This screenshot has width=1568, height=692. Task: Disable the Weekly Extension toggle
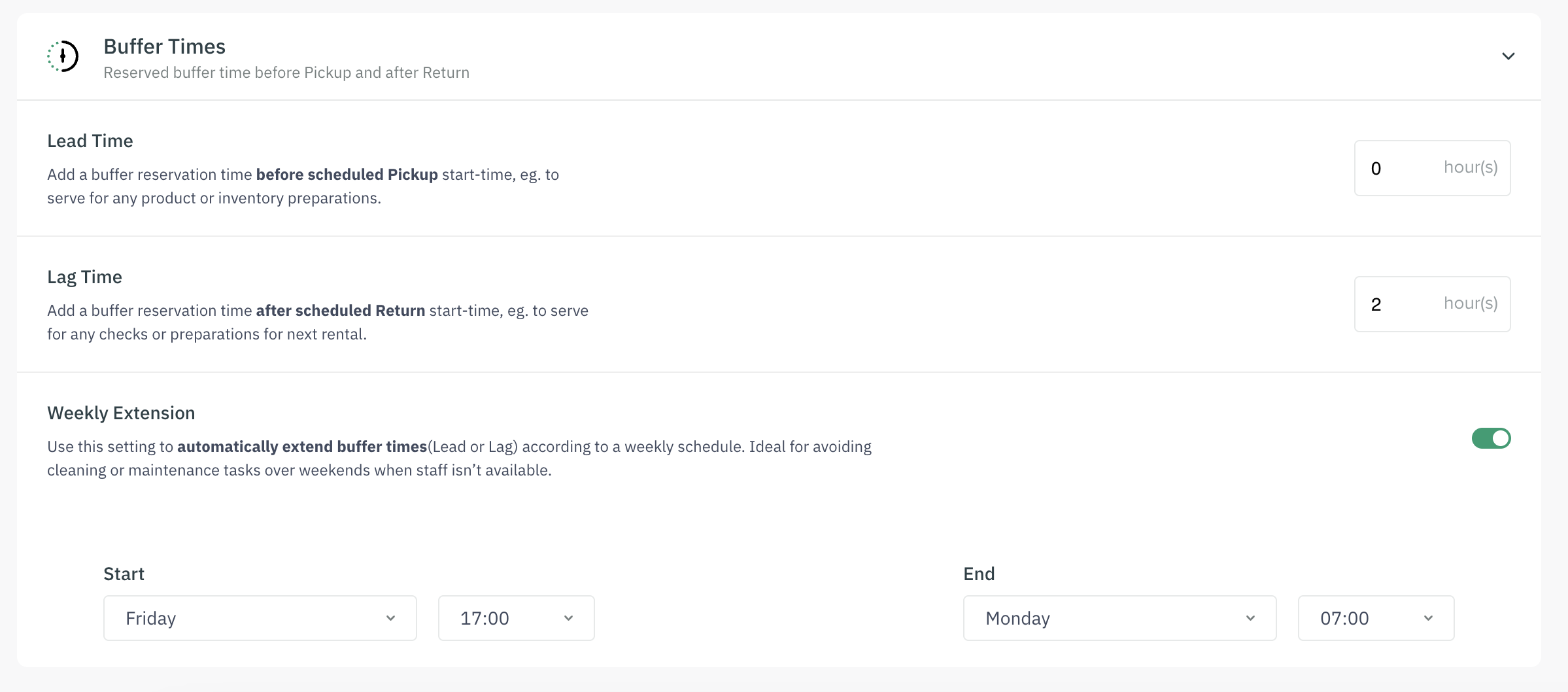point(1491,438)
